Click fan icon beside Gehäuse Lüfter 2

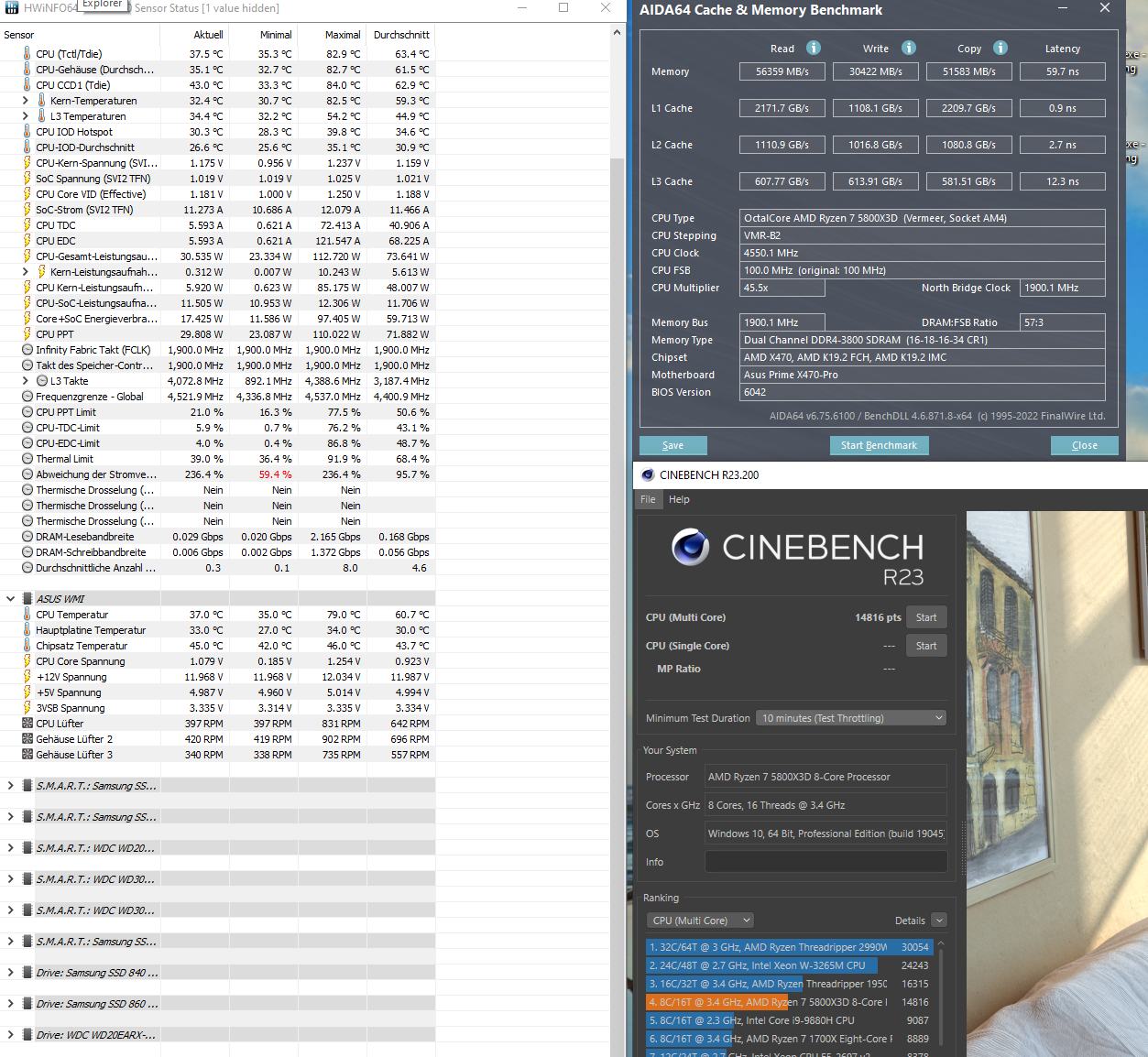27,739
